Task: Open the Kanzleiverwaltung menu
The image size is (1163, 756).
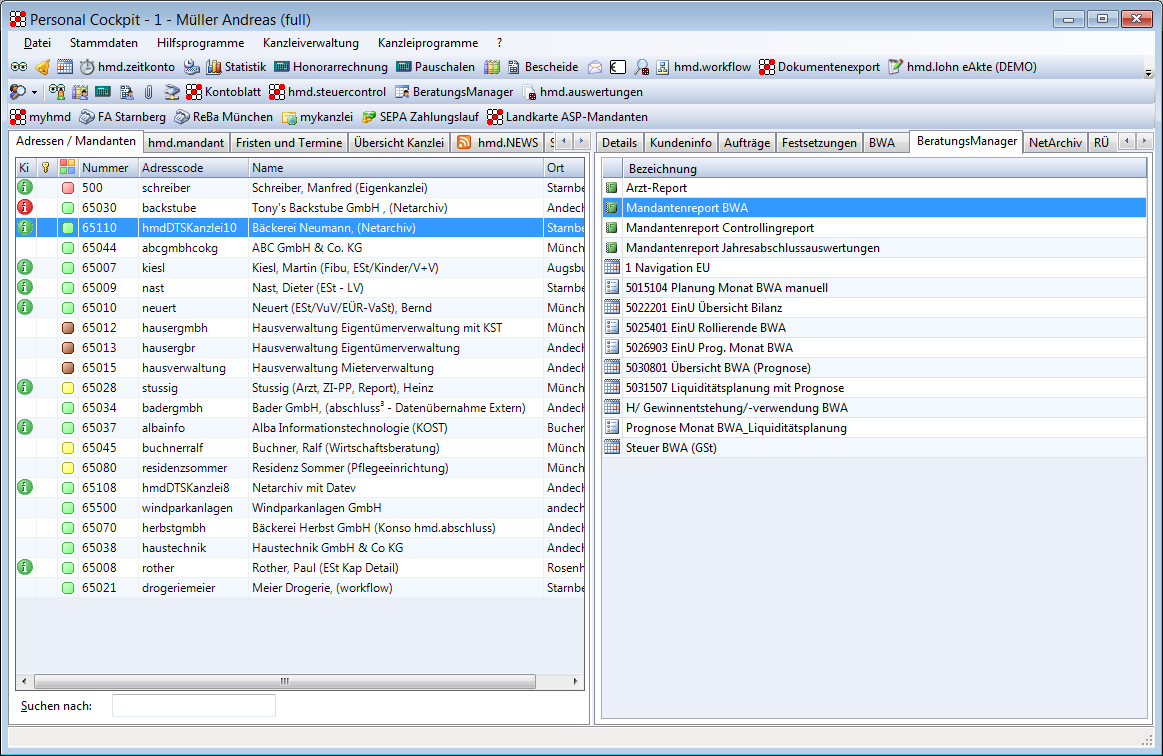Action: [310, 43]
